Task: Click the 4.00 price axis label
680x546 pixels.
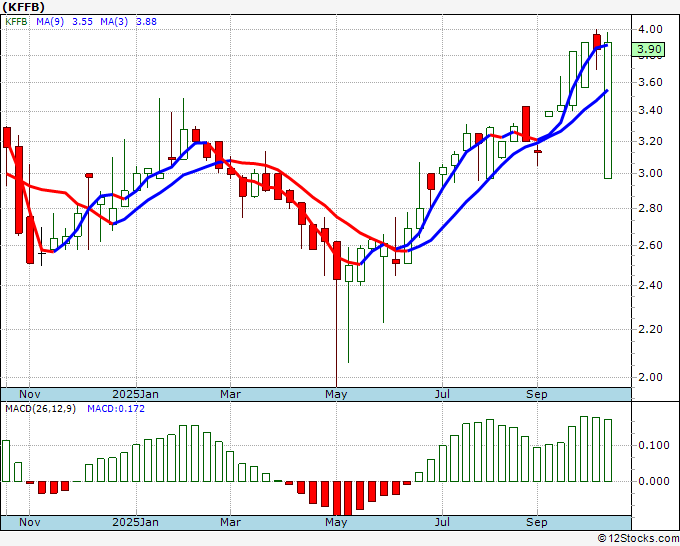Action: [650, 29]
